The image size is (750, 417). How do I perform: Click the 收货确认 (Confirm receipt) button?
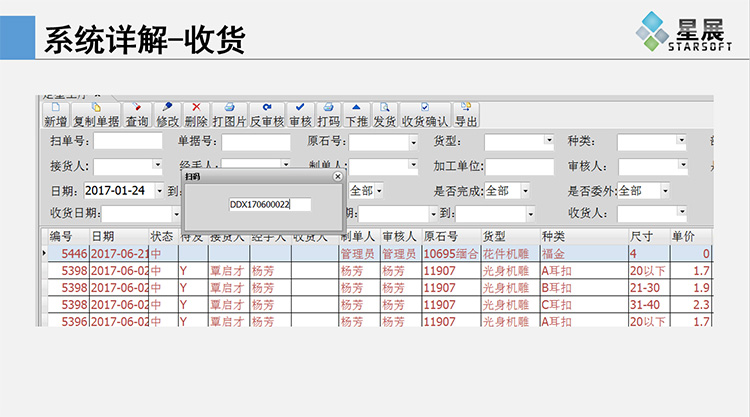tap(425, 114)
